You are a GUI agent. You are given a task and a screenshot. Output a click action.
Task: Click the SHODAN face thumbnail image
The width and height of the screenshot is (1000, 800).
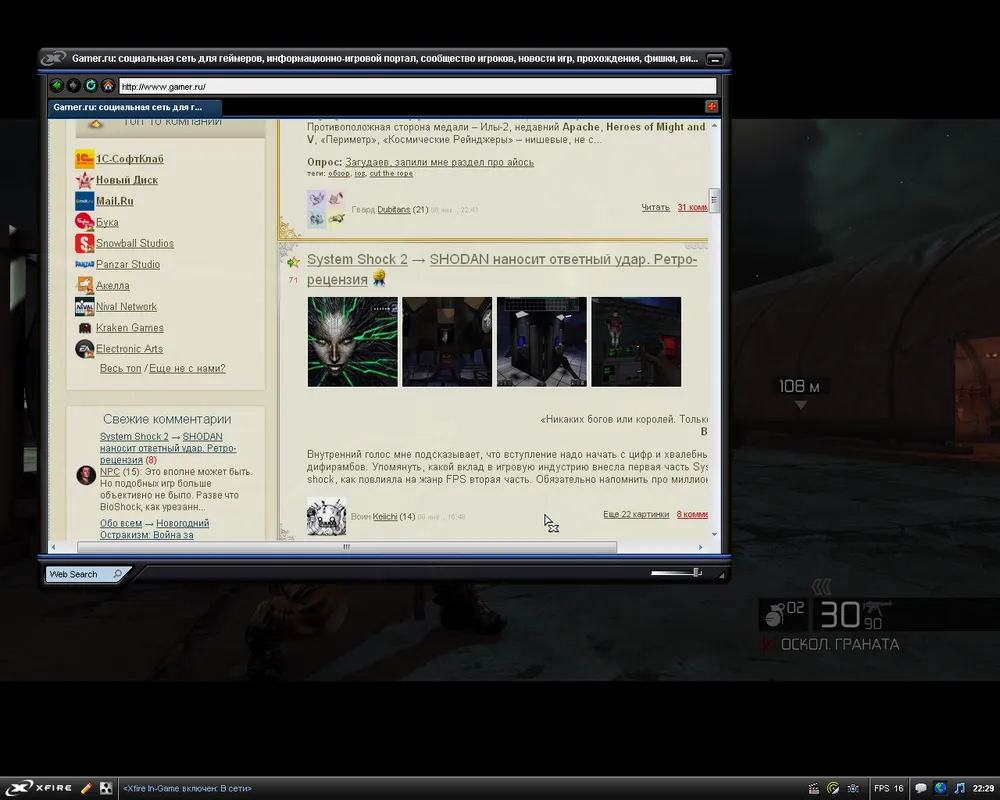[x=352, y=342]
